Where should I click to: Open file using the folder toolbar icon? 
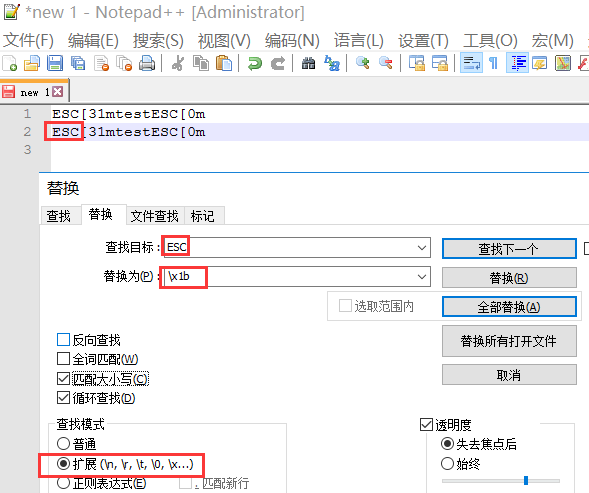click(32, 63)
